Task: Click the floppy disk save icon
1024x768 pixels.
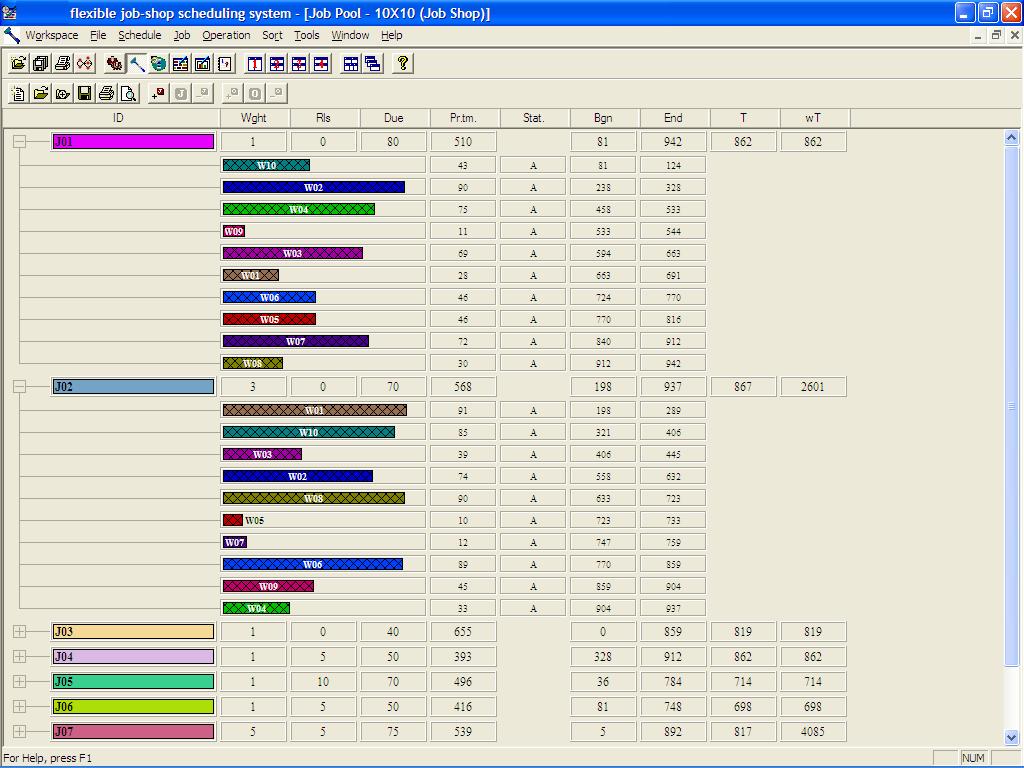Action: 84,94
